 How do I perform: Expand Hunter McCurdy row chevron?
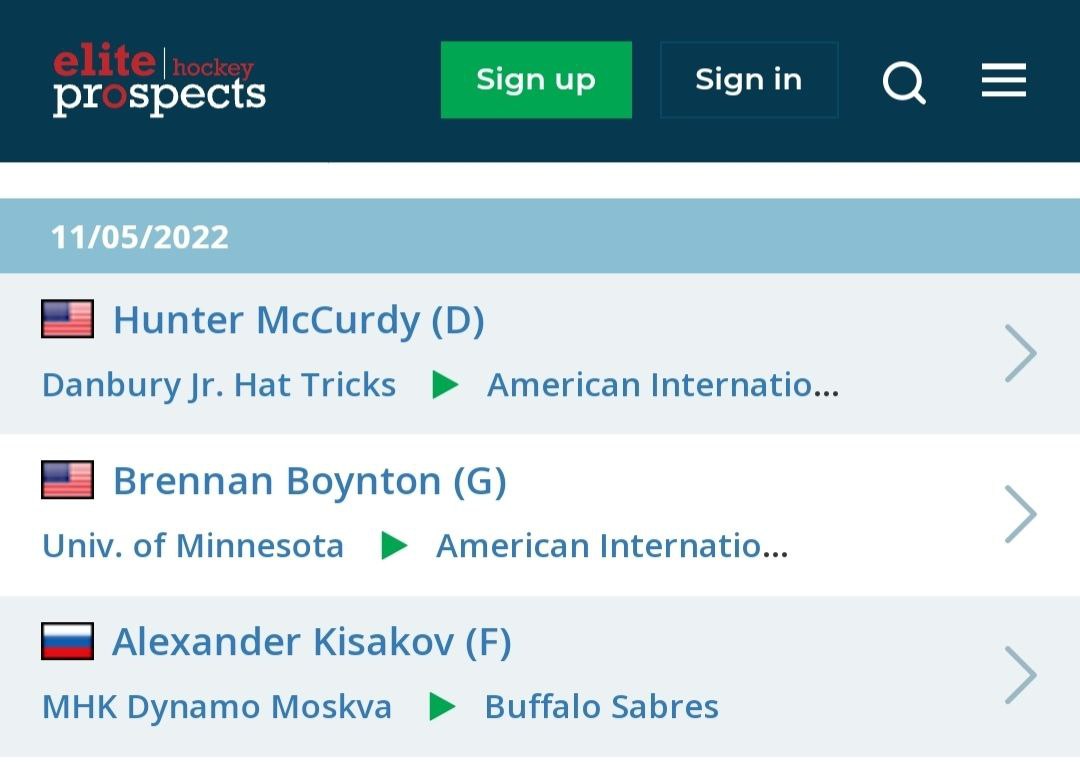click(x=1021, y=353)
